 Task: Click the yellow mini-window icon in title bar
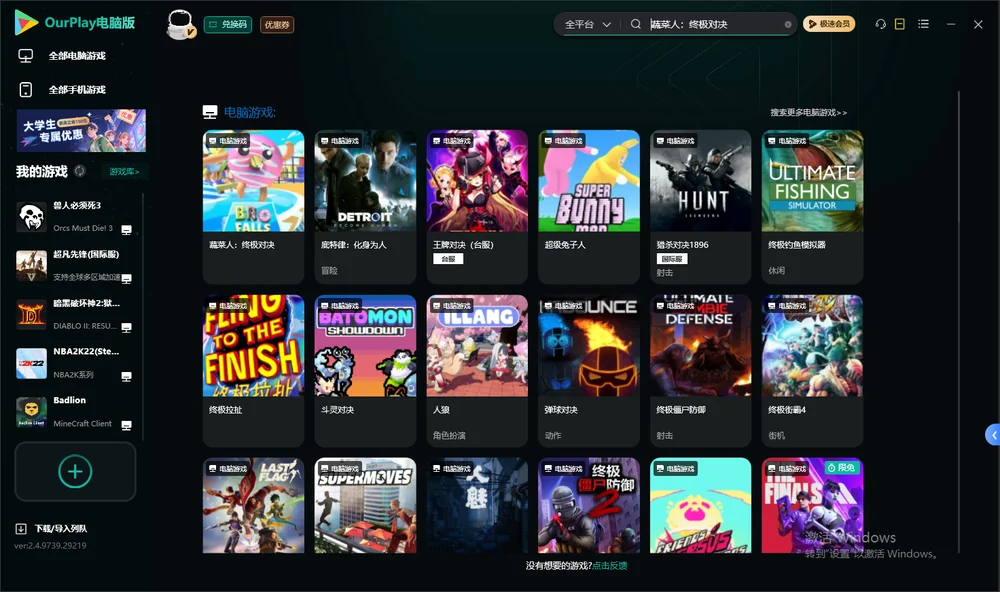pyautogui.click(x=900, y=24)
